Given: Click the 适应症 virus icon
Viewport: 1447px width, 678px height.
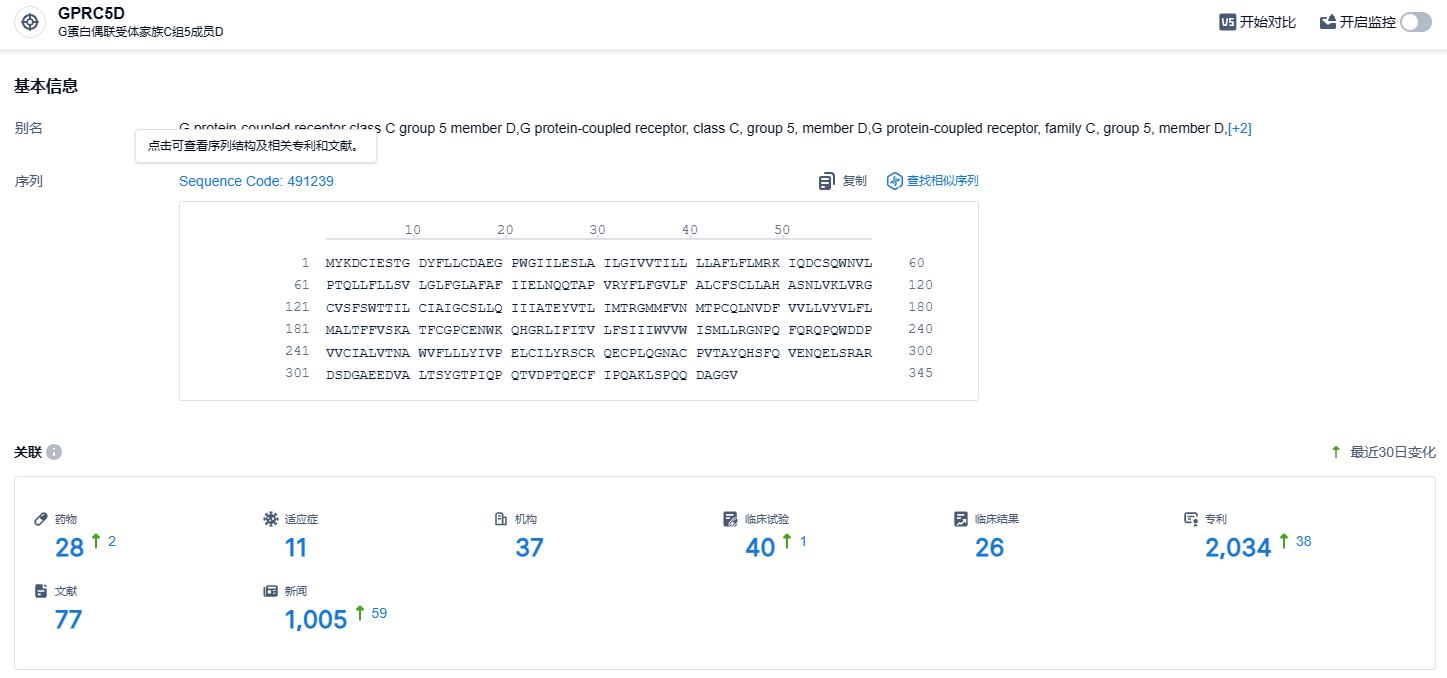Looking at the screenshot, I should click(270, 519).
